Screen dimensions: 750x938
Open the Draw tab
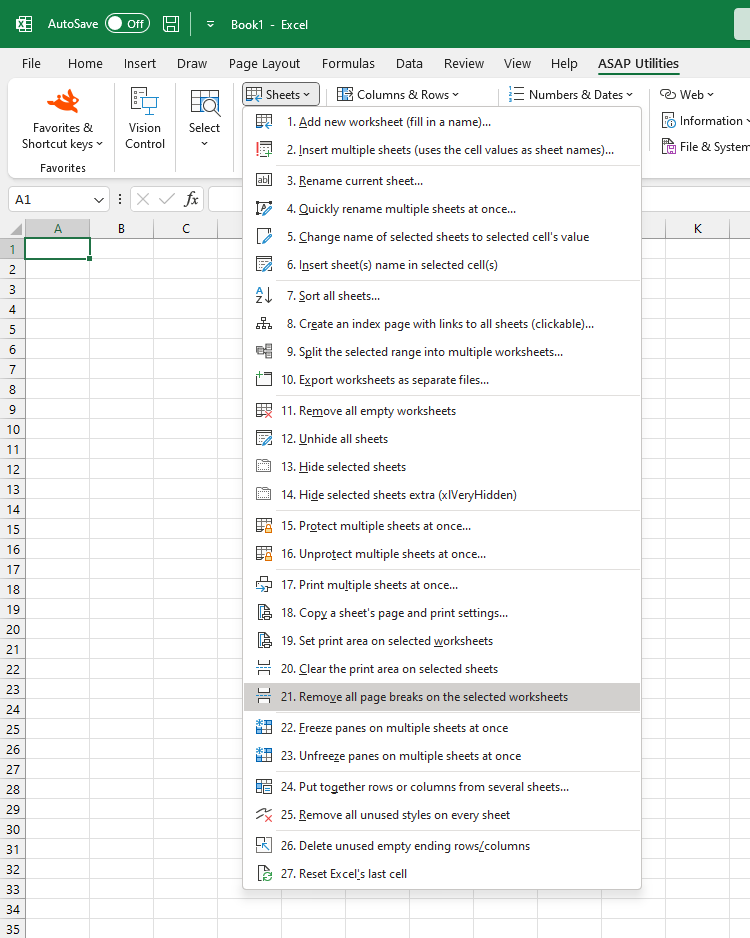[x=192, y=63]
